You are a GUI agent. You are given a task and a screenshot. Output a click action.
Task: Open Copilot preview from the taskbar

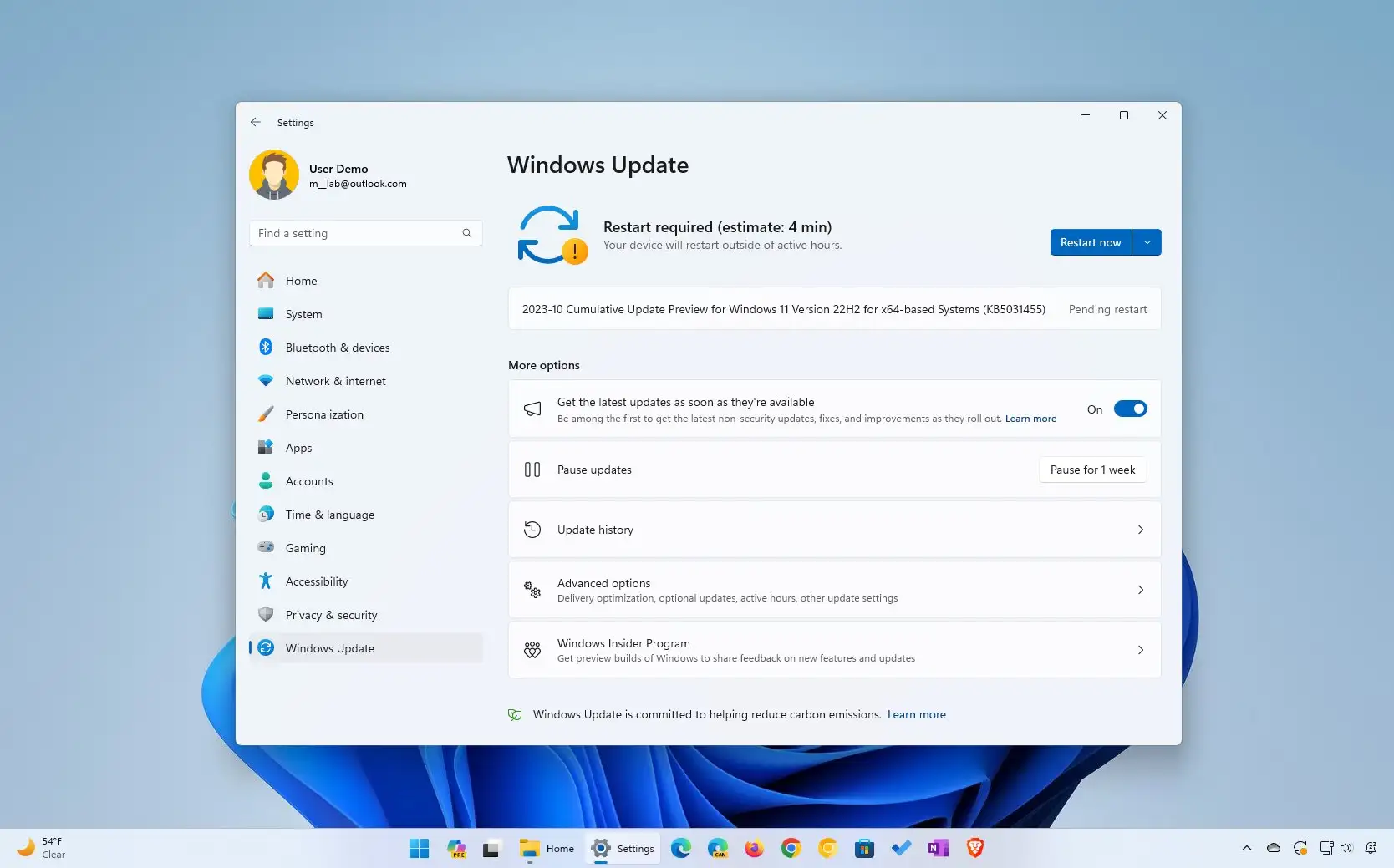click(x=455, y=849)
